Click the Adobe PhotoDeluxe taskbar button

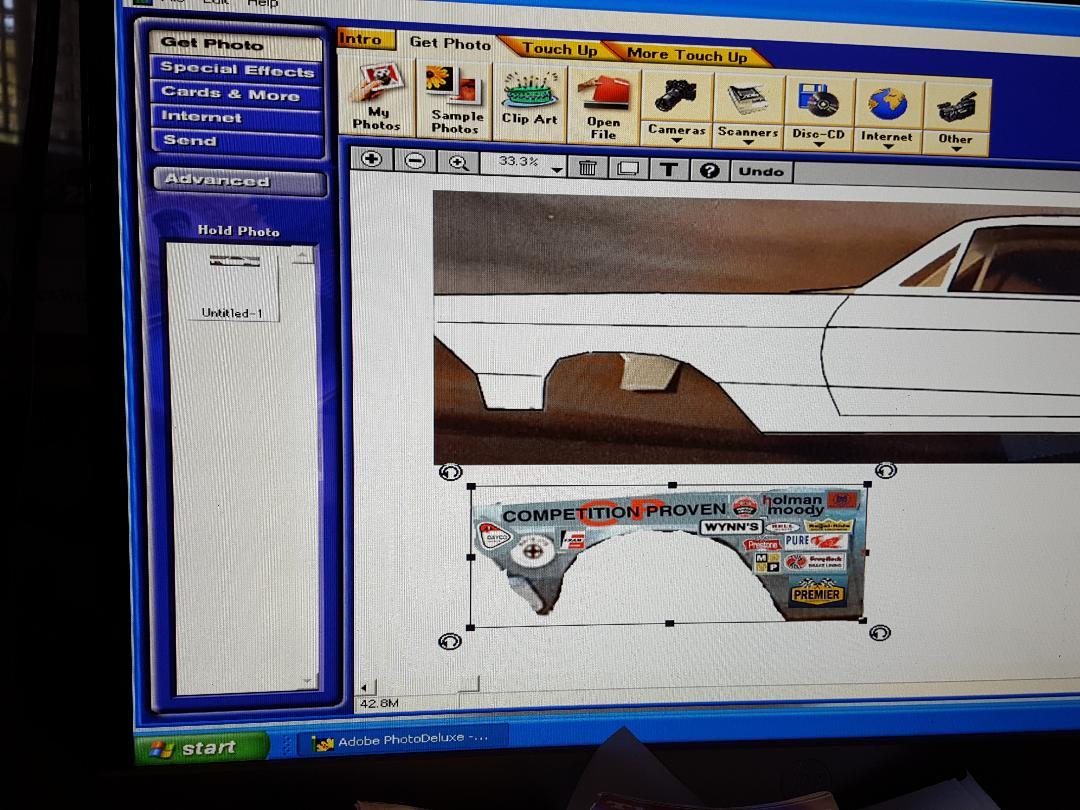[402, 741]
